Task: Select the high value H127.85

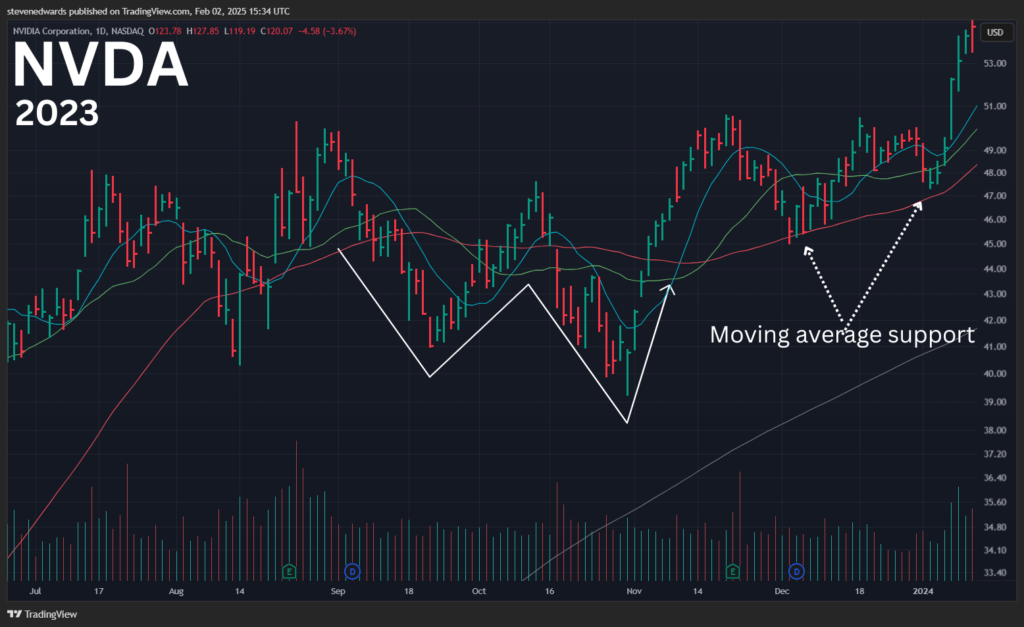Action: (202, 31)
